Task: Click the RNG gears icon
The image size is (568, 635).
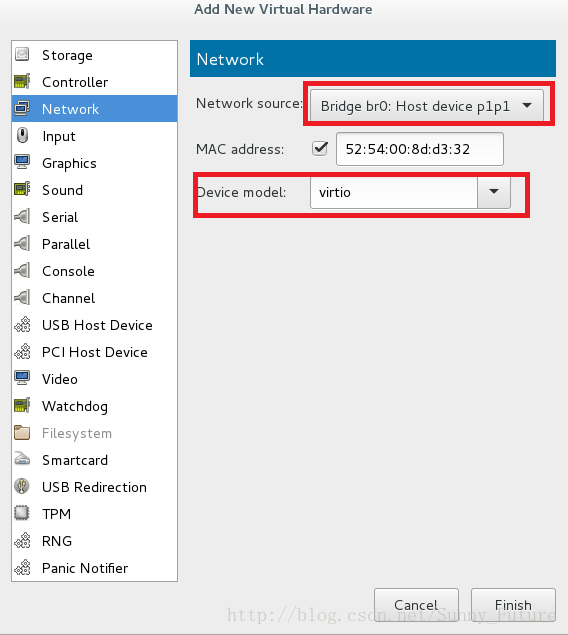Action: point(22,540)
